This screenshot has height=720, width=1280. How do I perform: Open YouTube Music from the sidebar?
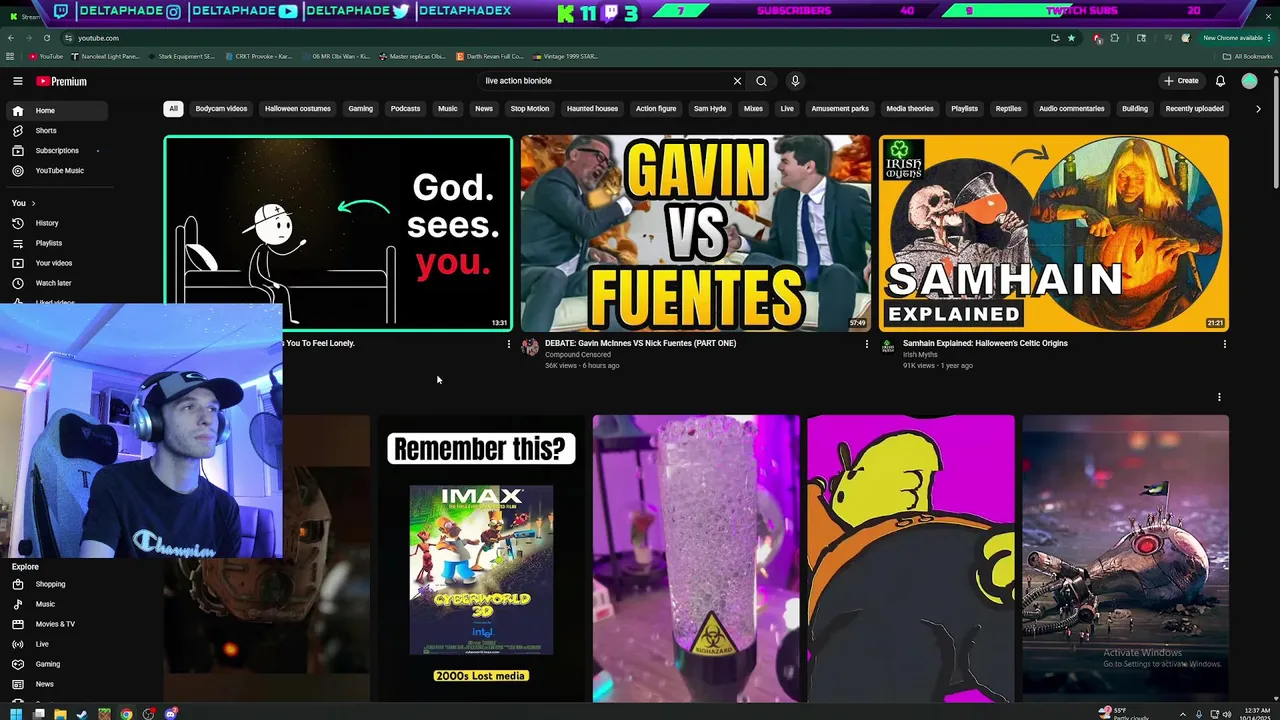(x=58, y=170)
